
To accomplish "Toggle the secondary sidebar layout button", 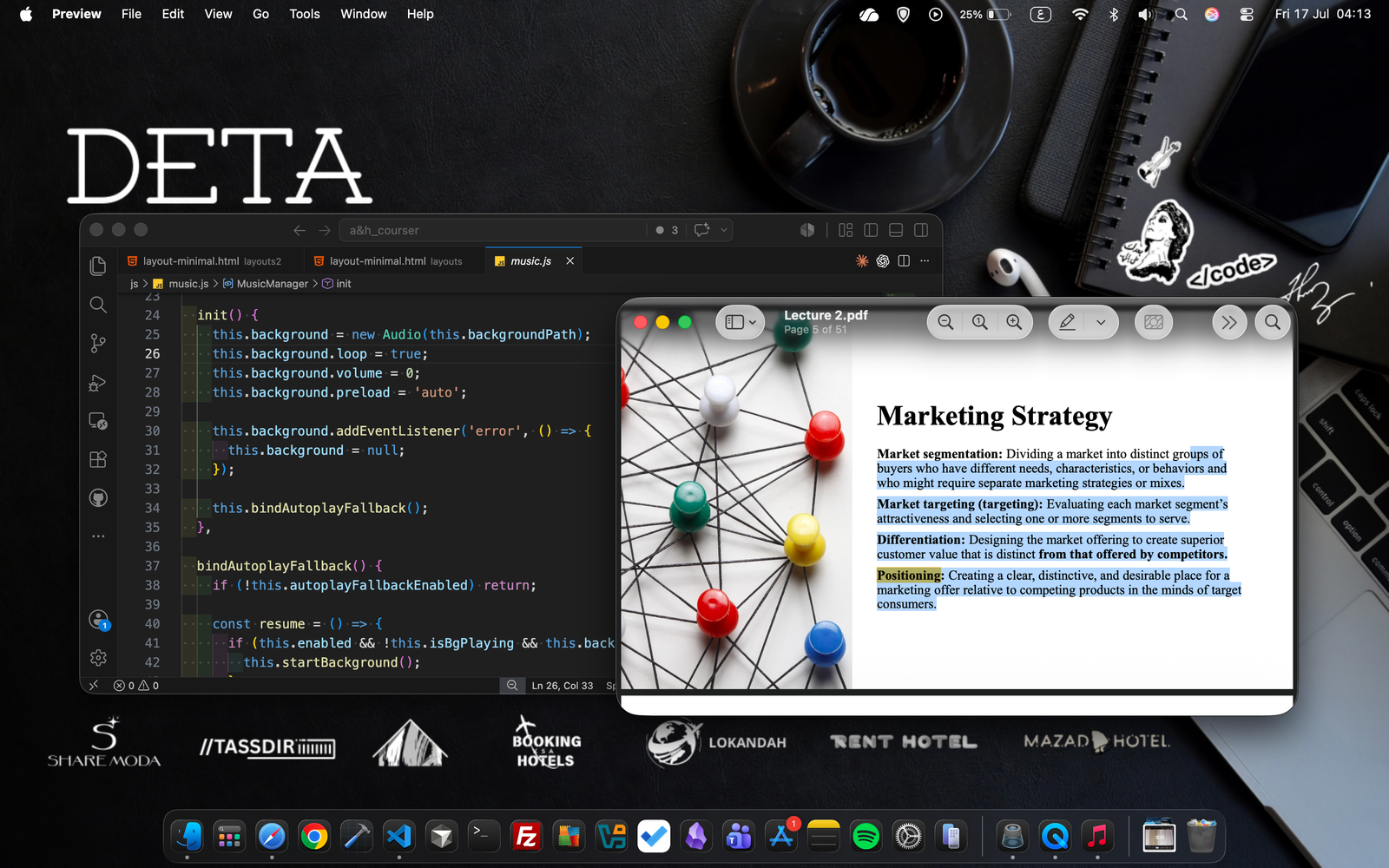I will point(921,230).
